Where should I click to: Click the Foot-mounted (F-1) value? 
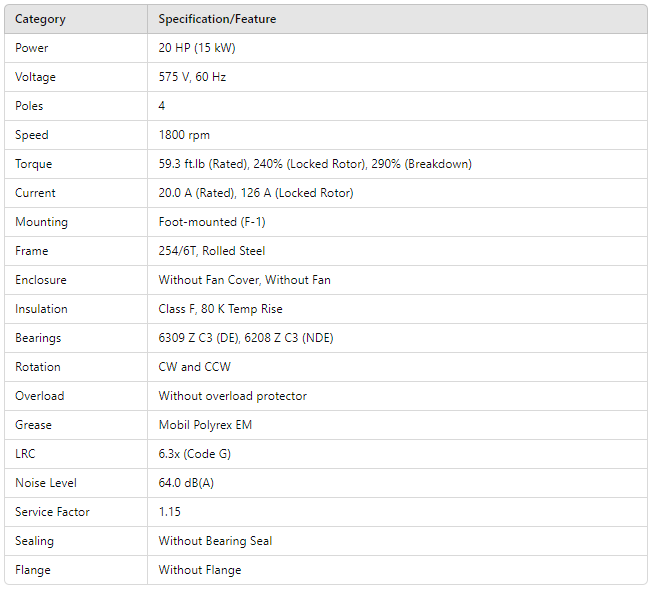(x=212, y=222)
